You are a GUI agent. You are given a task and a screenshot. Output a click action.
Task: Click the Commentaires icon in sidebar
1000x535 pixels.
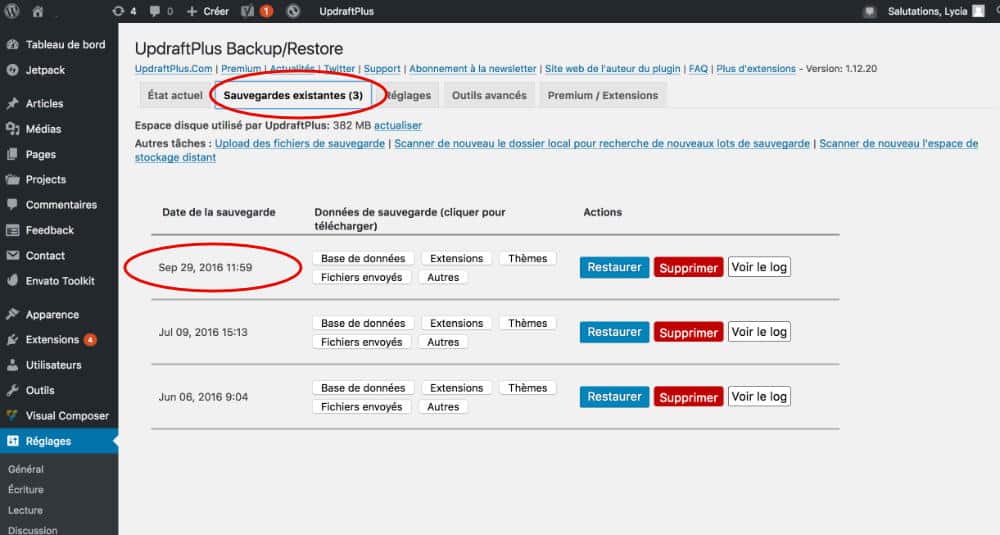point(12,205)
